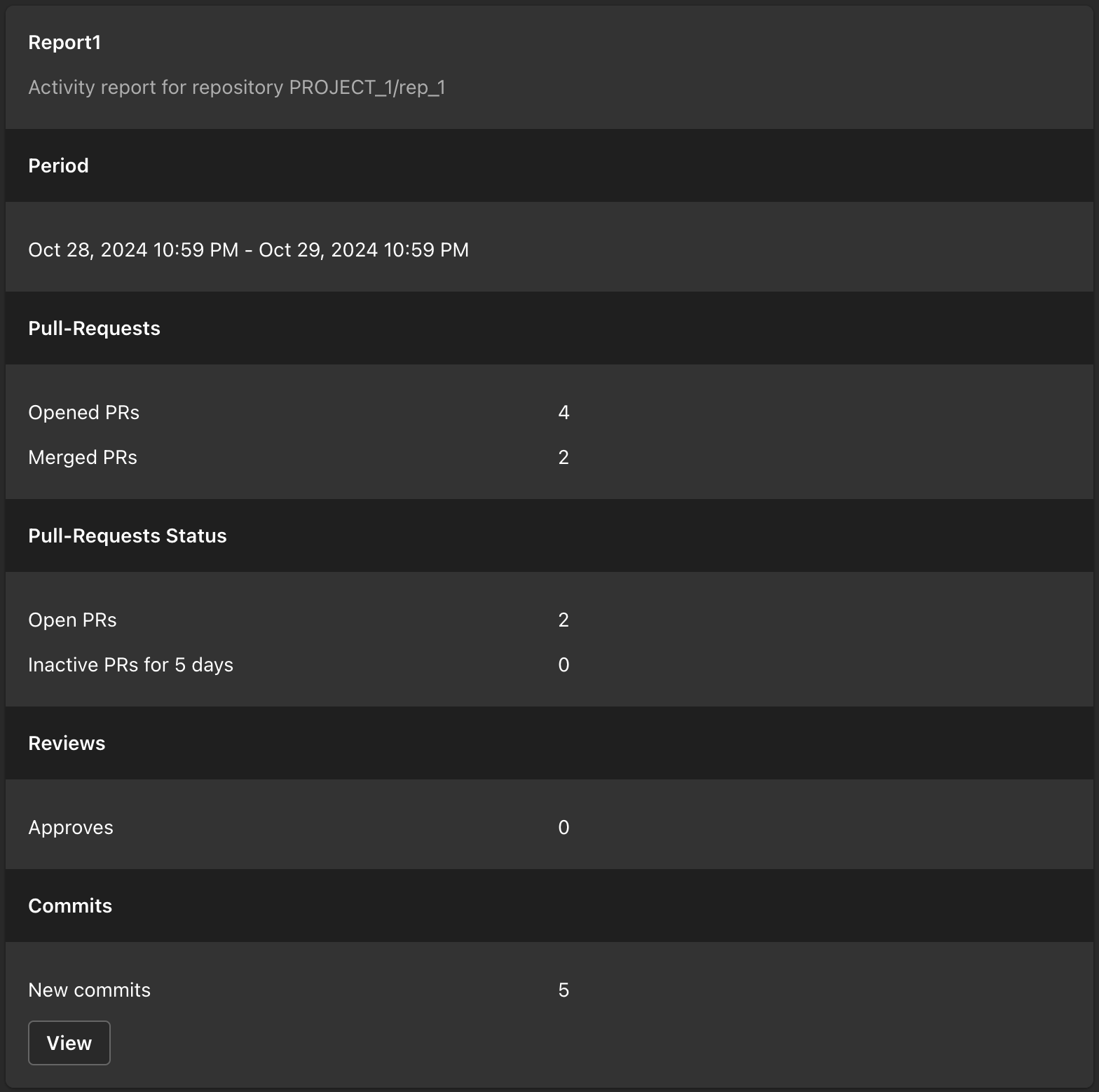Click the Inactive PRs for 5 days label

tap(130, 665)
